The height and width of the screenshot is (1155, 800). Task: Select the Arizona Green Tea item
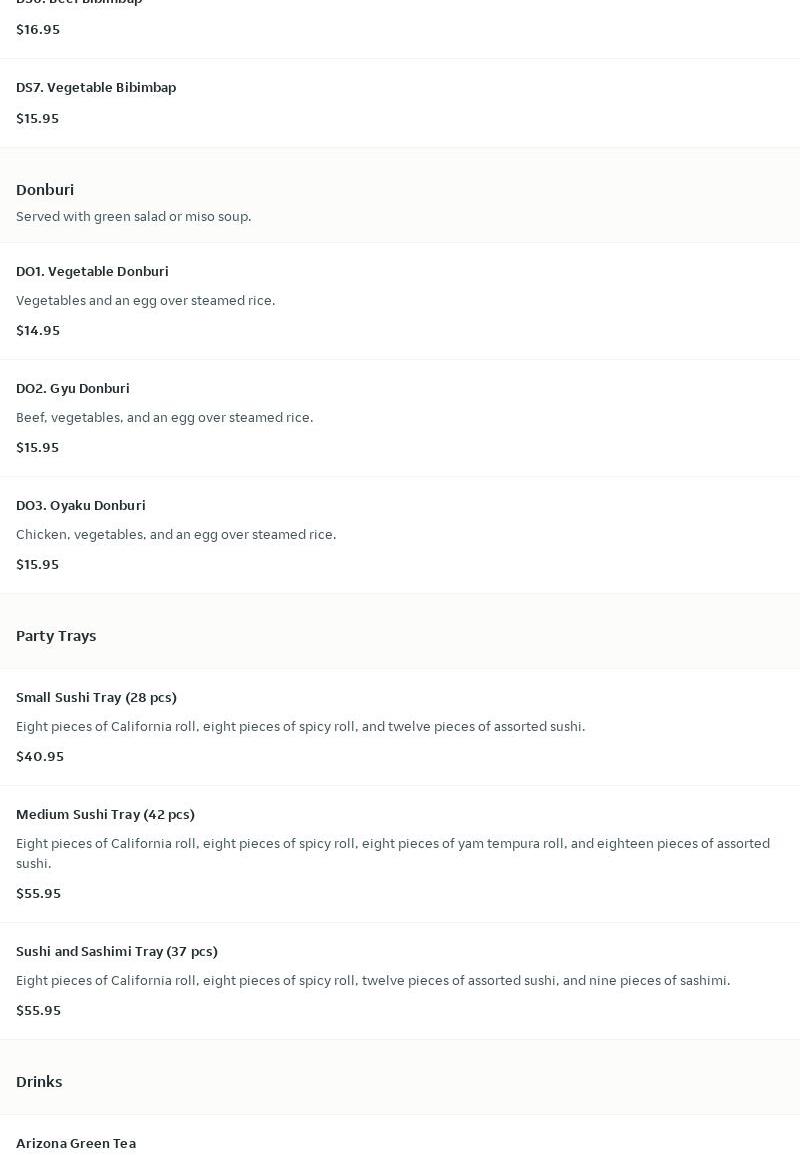[x=76, y=1144]
